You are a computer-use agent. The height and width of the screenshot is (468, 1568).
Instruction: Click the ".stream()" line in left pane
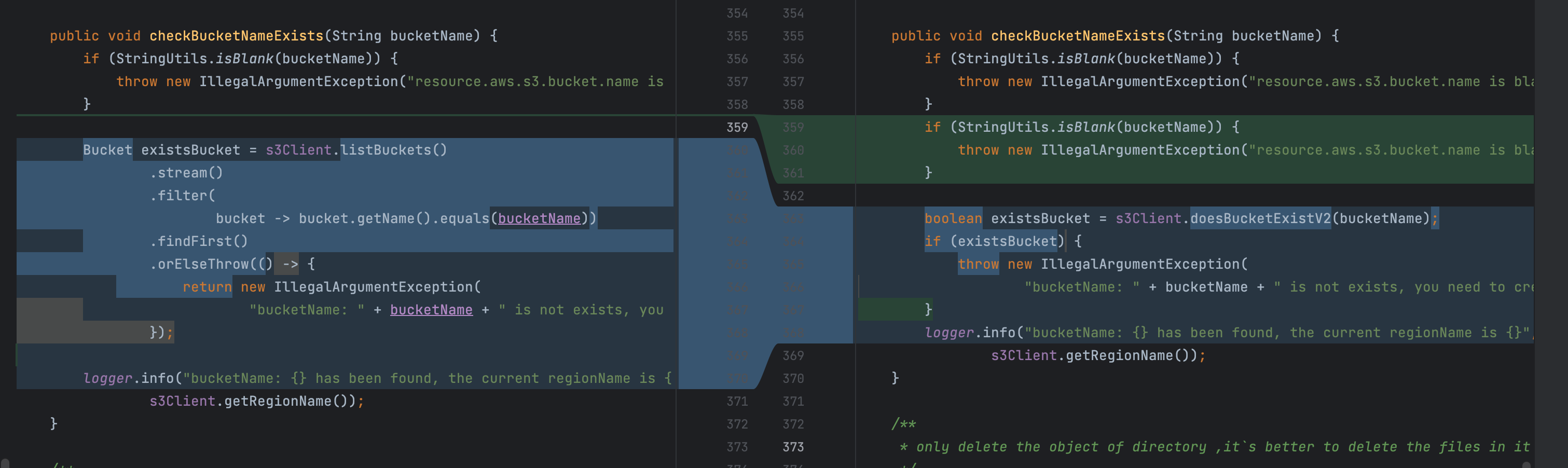[x=186, y=173]
